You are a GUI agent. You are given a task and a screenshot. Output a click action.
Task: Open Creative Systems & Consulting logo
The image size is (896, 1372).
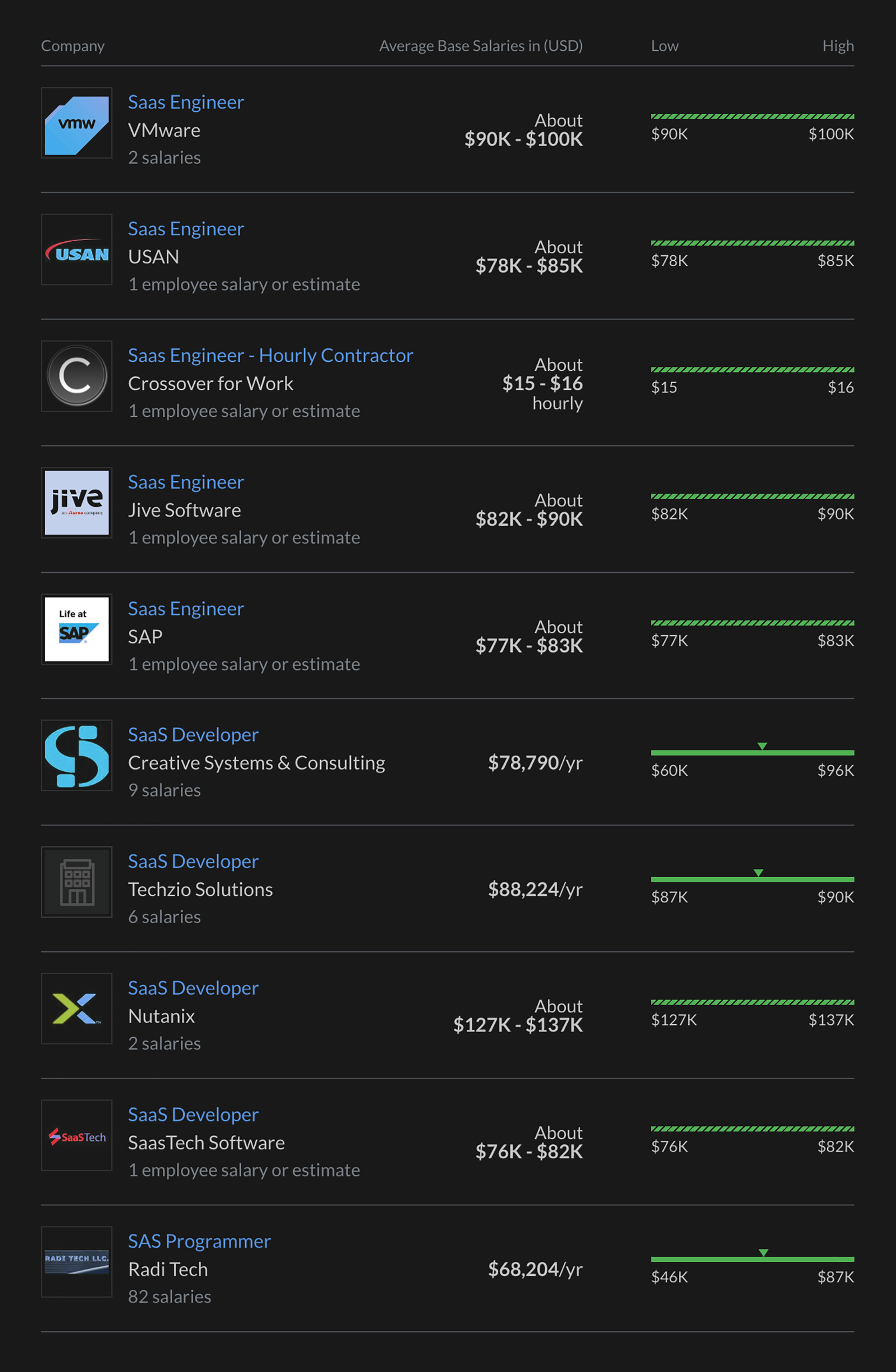pyautogui.click(x=77, y=756)
